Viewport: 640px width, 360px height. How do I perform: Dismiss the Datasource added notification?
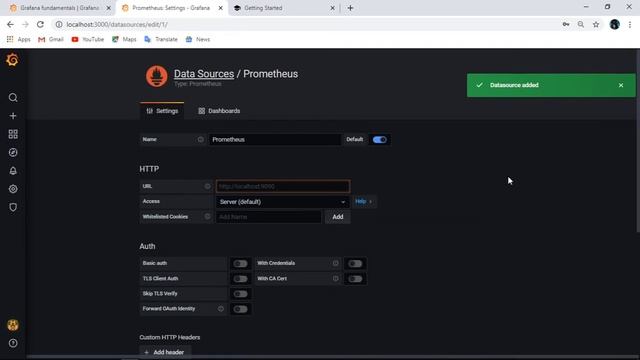click(621, 85)
